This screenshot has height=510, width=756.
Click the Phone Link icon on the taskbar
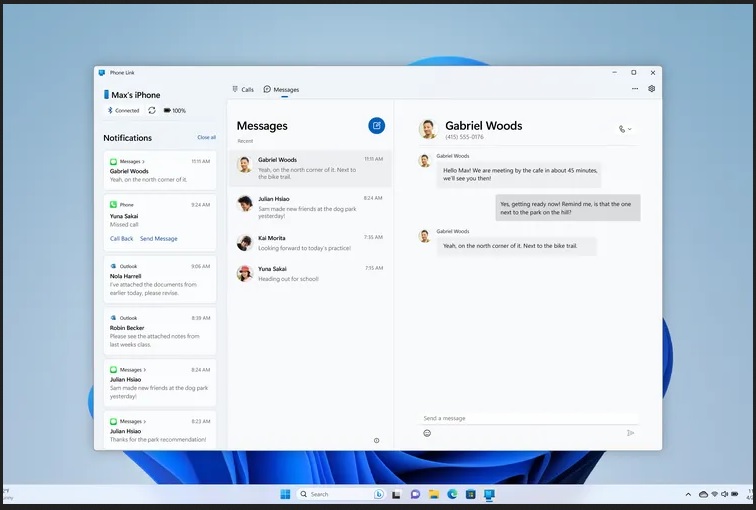(x=489, y=494)
